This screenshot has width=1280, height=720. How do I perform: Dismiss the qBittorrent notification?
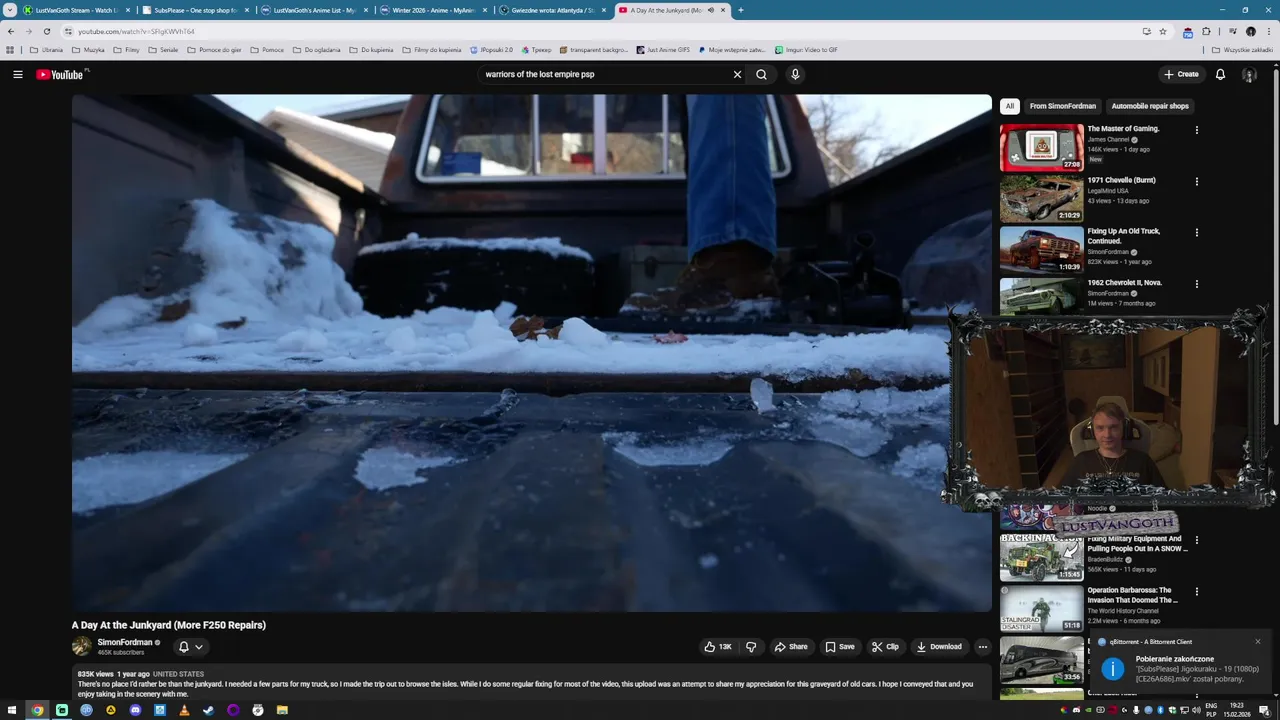pos(1257,642)
